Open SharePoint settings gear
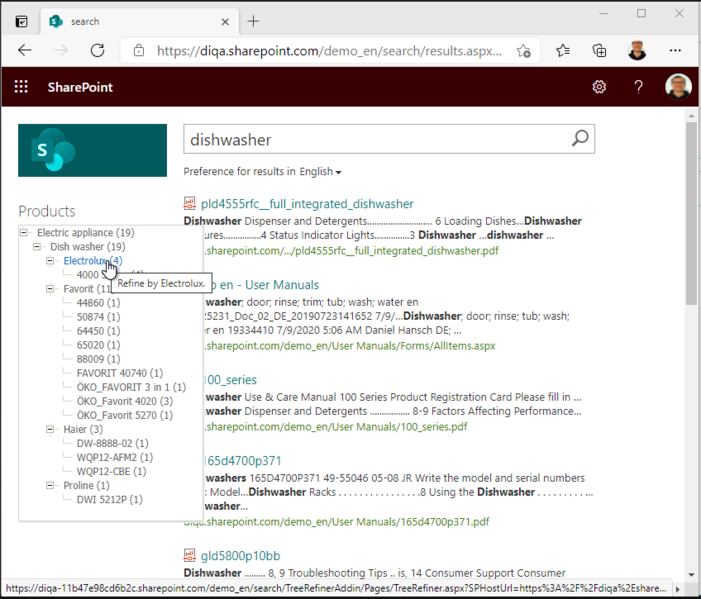Viewport: 701px width, 599px height. 599,87
